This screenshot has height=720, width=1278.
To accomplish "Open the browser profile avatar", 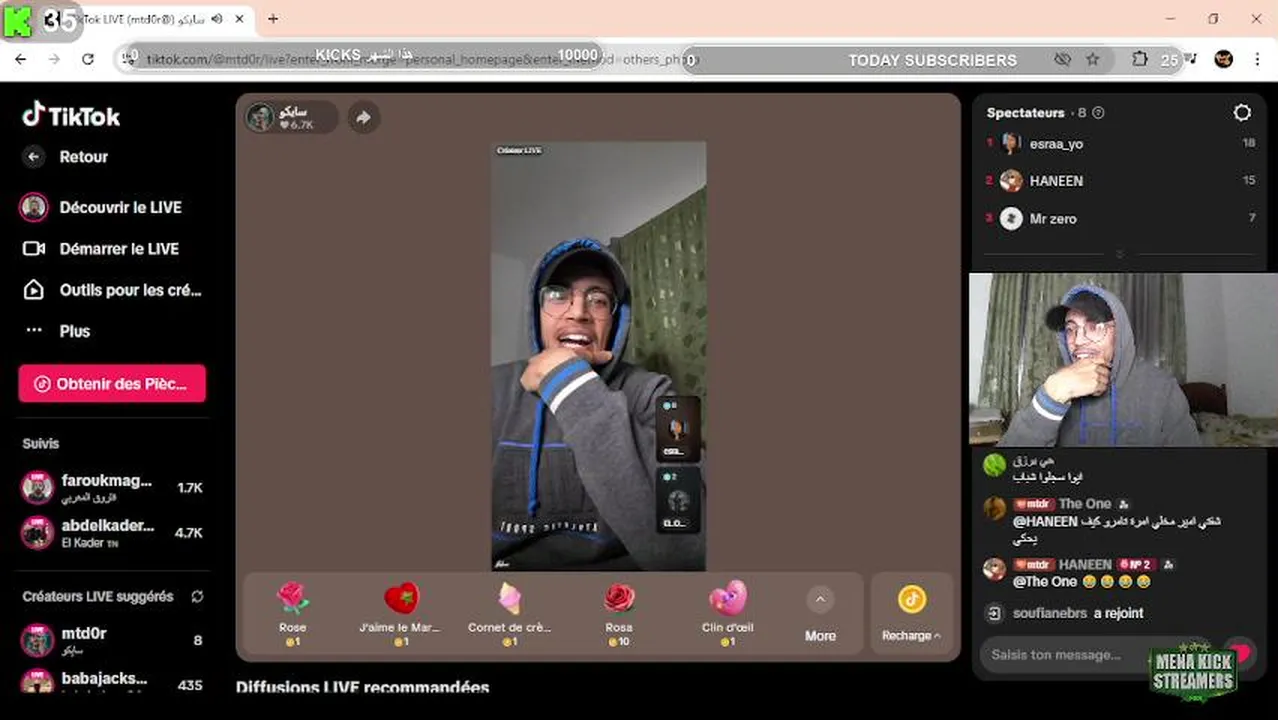I will pos(1223,59).
